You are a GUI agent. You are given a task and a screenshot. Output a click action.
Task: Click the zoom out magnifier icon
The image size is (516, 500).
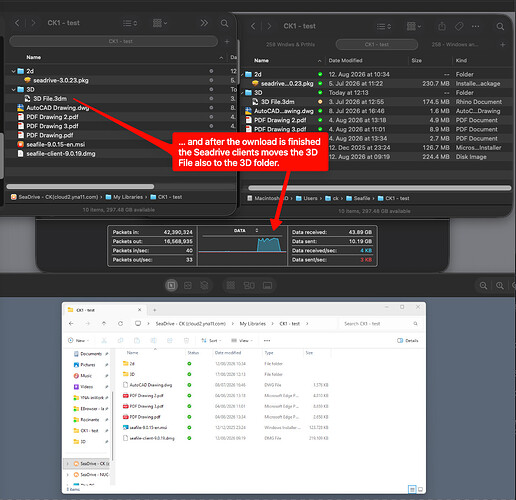click(x=483, y=285)
